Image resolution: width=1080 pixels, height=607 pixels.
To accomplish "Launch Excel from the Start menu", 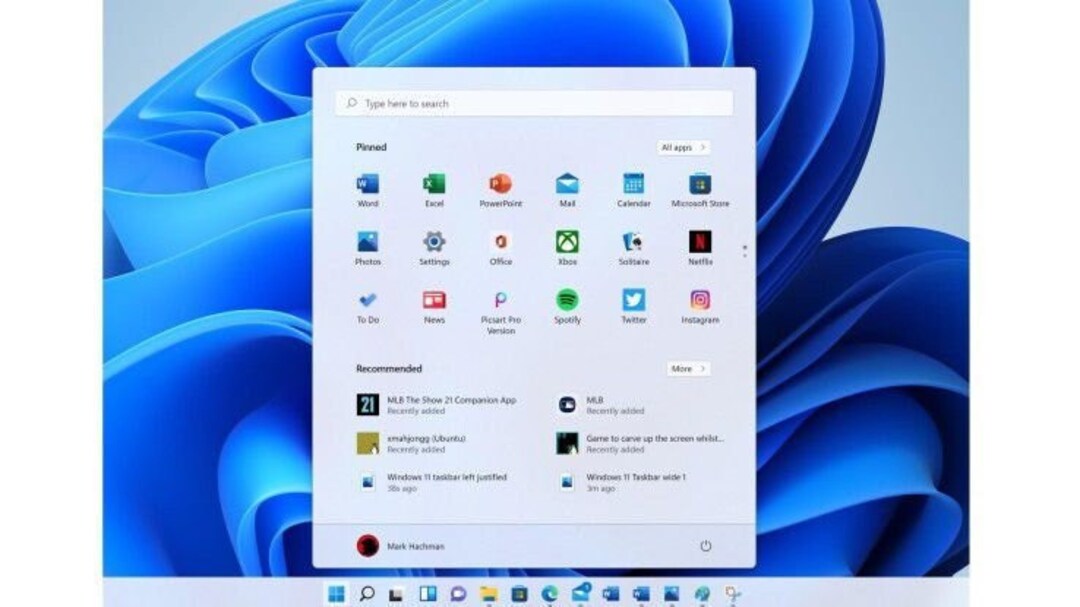I will [x=434, y=191].
